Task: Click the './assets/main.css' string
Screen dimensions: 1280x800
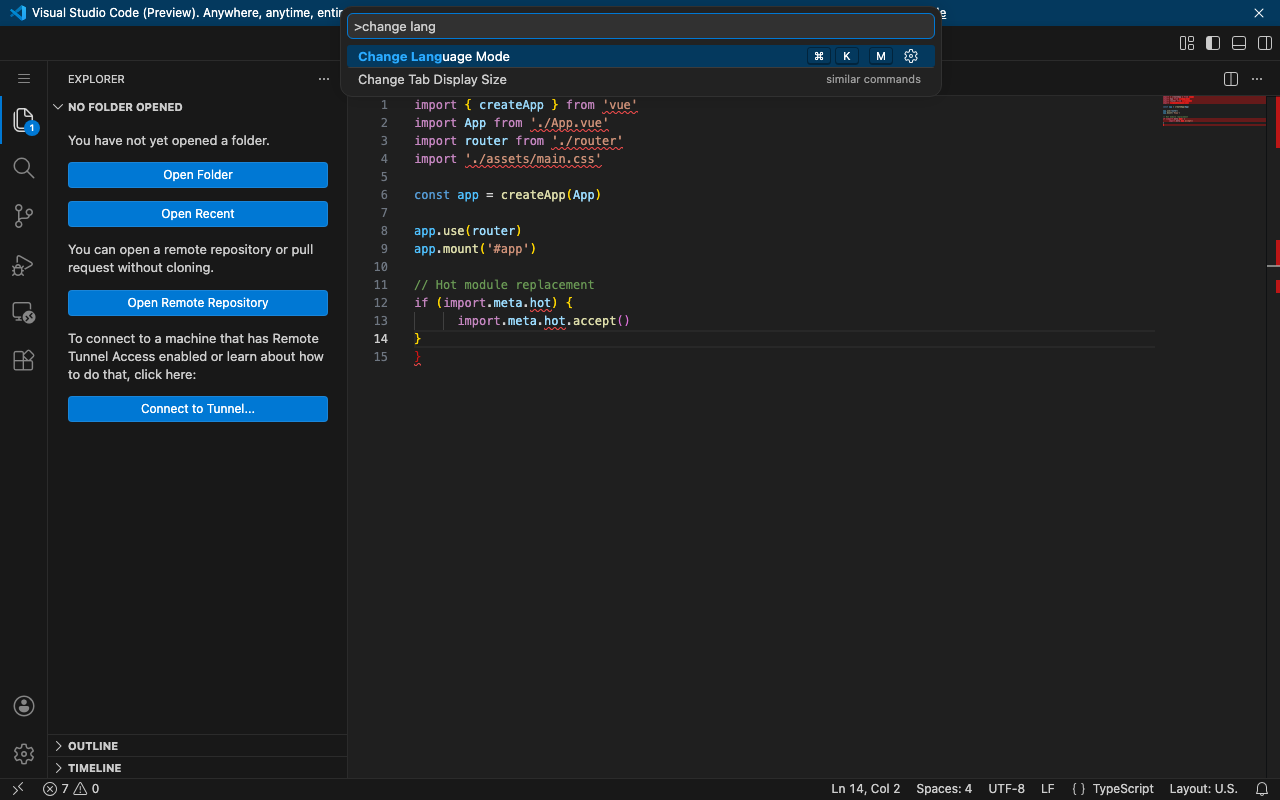Action: (x=533, y=159)
